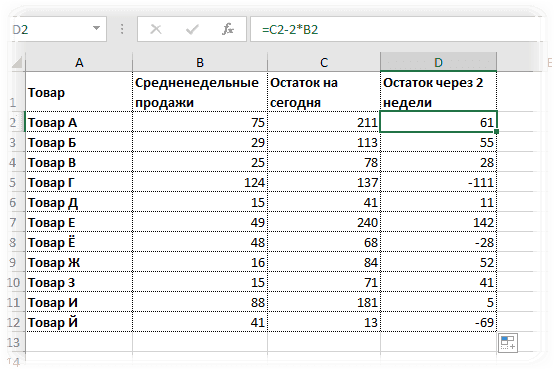Select cell 'Товар Й'
Screen dimensions: 555x370
pos(79,322)
